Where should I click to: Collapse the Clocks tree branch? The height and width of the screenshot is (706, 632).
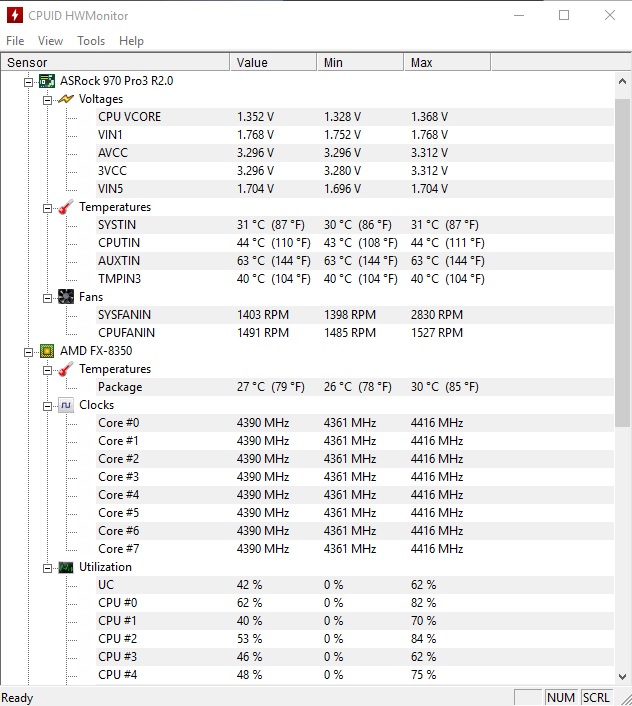(47, 406)
